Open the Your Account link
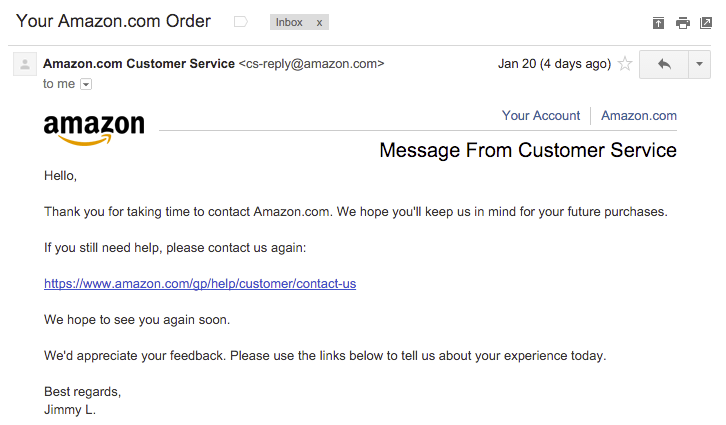 tap(541, 116)
